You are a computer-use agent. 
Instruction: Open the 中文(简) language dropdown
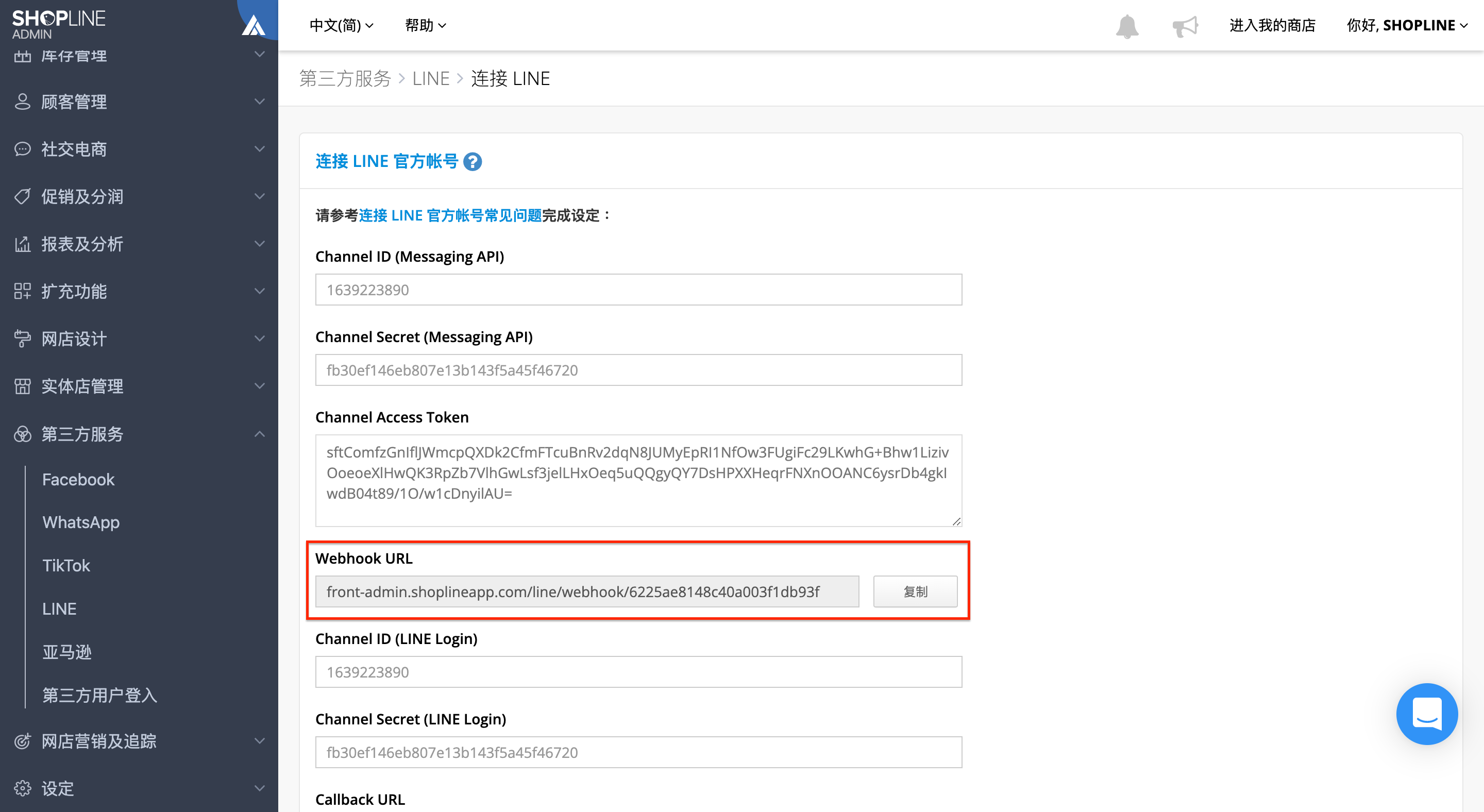tap(341, 25)
